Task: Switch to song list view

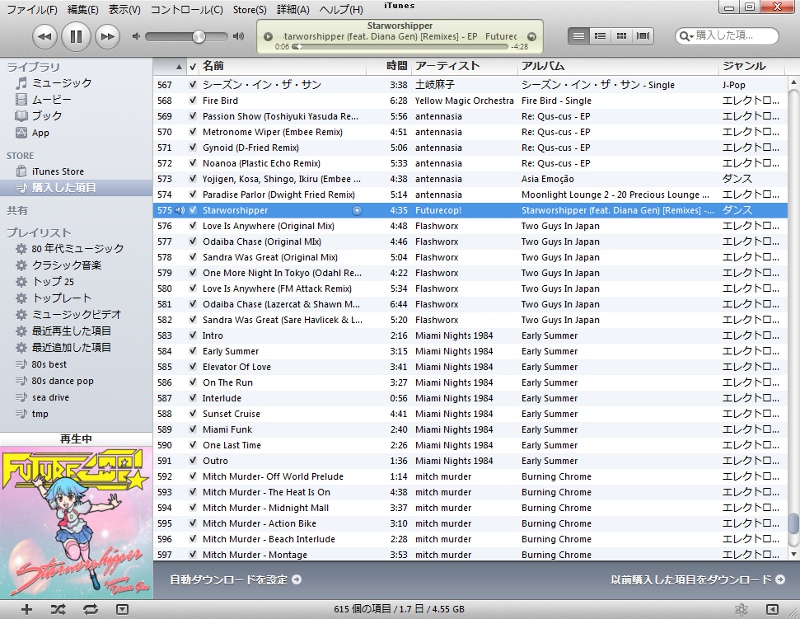Action: [x=579, y=36]
